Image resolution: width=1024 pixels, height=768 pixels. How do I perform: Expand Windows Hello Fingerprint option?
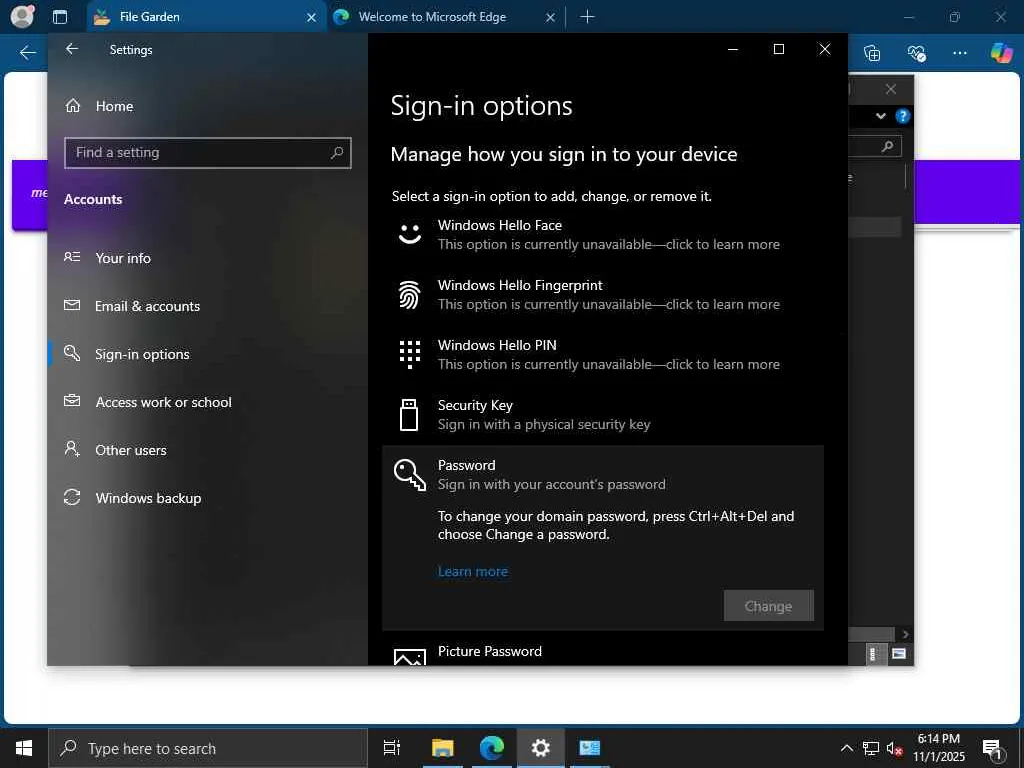tap(602, 295)
